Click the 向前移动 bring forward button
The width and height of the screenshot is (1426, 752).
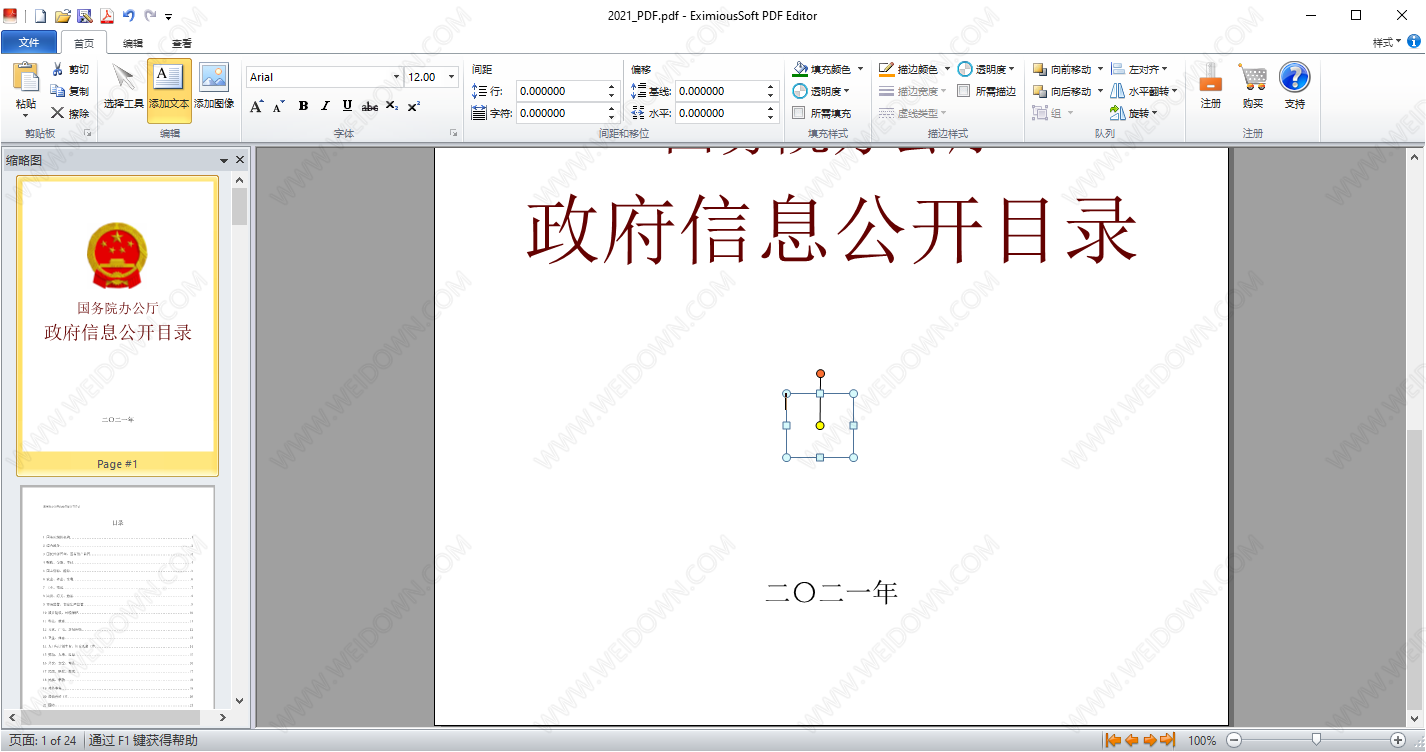coord(1062,69)
